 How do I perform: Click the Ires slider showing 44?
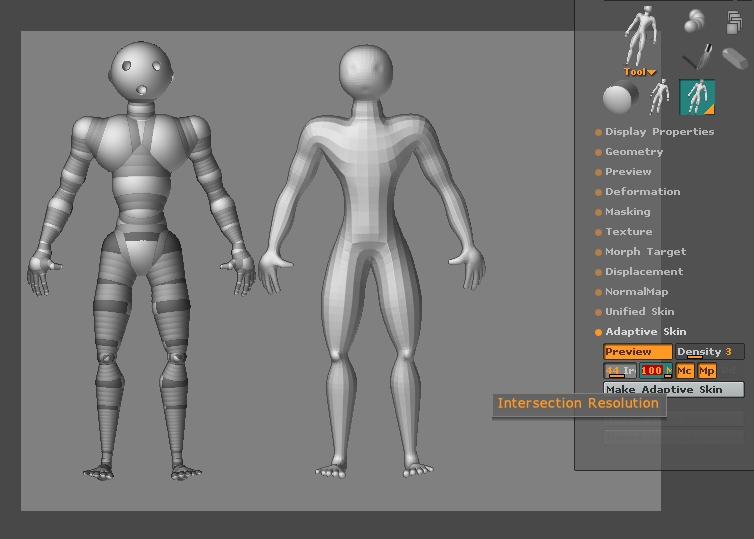(620, 371)
